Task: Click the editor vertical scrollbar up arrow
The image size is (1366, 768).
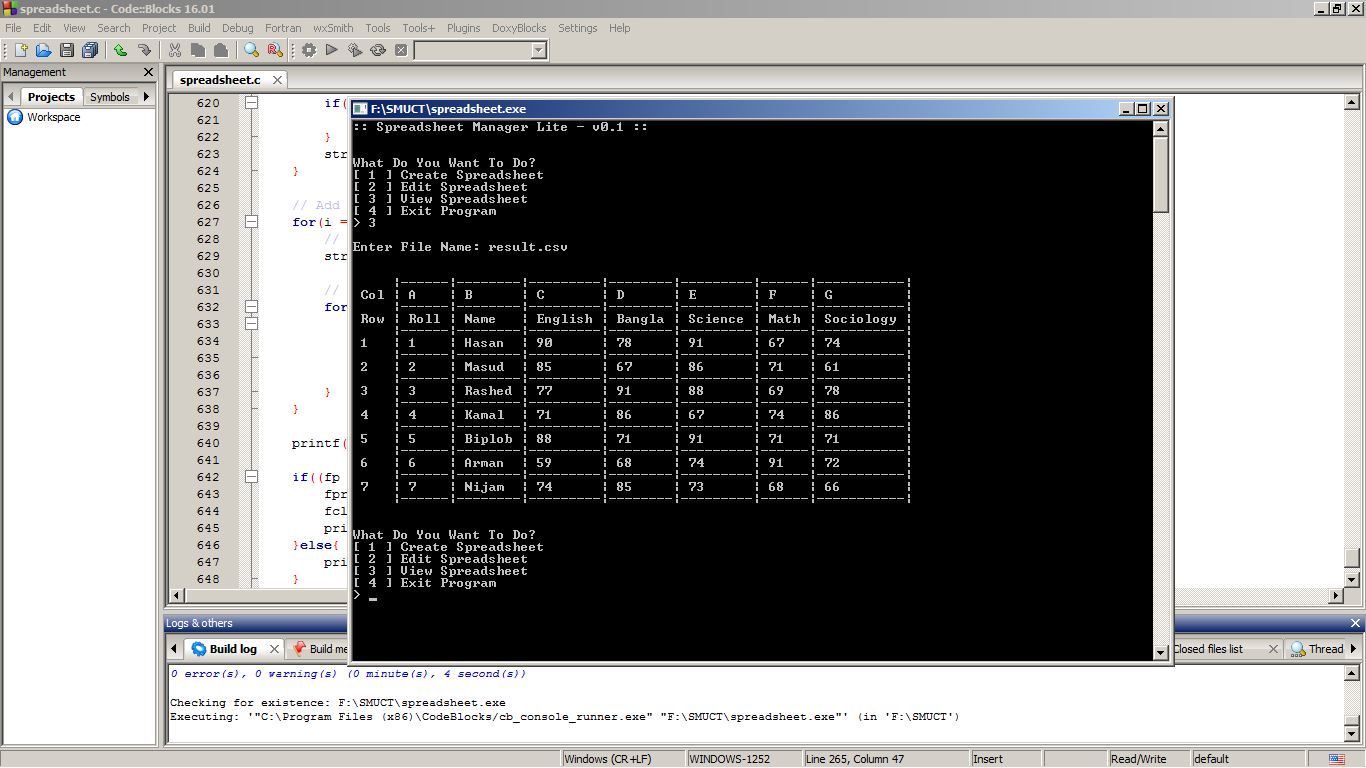Action: (x=1352, y=103)
